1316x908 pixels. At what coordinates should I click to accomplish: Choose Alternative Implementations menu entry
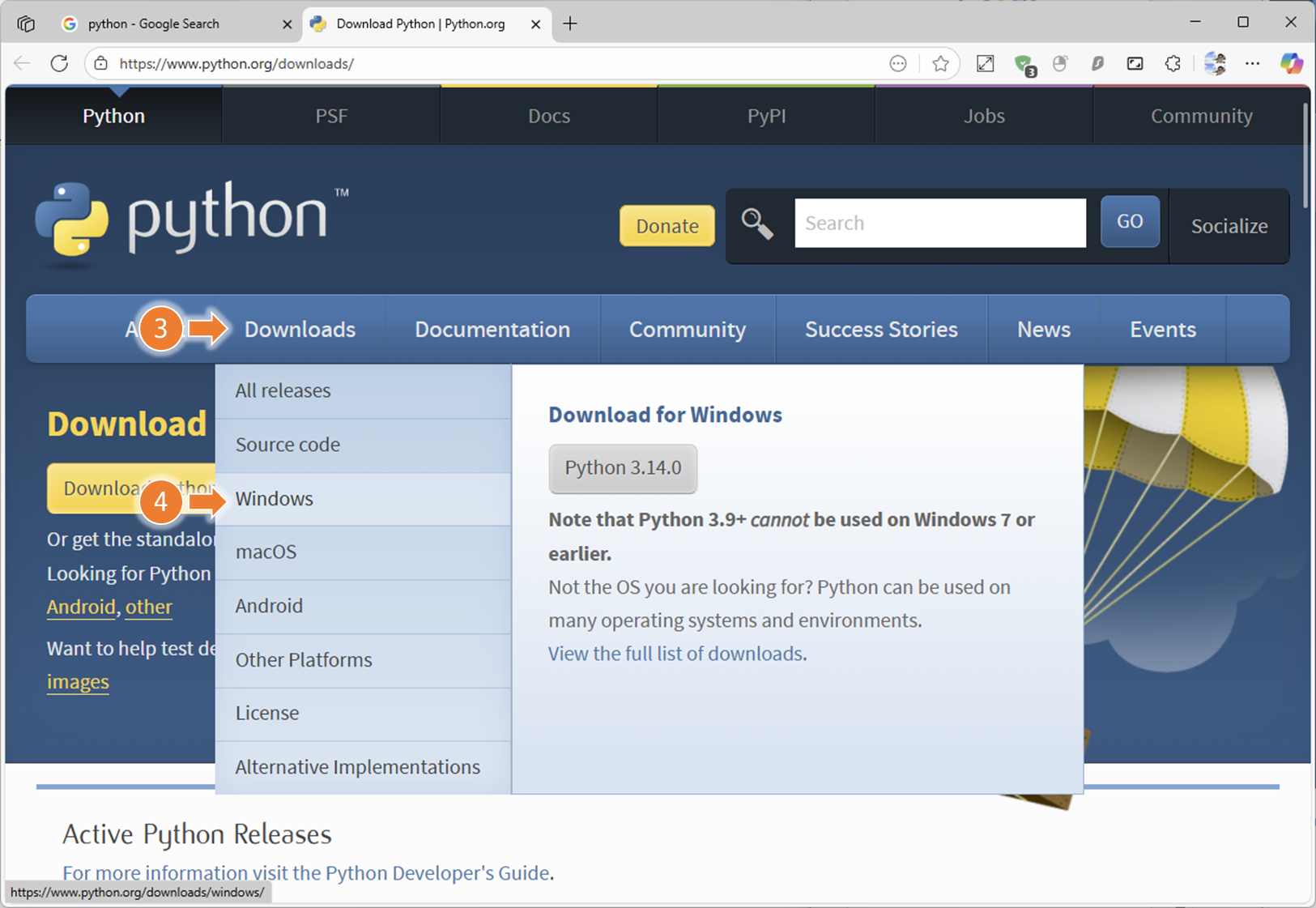pos(363,767)
